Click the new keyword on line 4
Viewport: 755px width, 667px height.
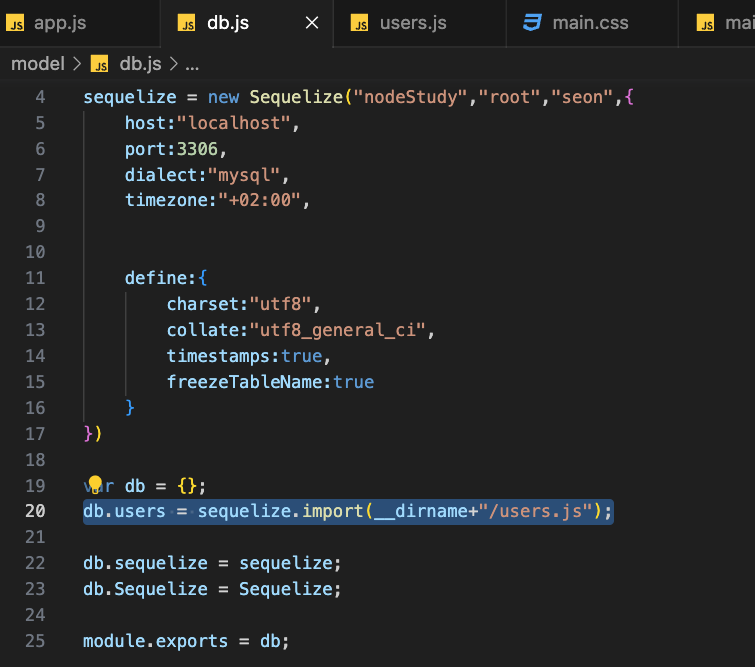[x=223, y=98]
